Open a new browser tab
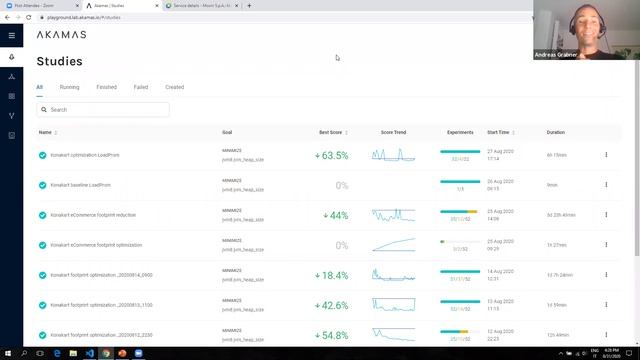 tap(249, 6)
